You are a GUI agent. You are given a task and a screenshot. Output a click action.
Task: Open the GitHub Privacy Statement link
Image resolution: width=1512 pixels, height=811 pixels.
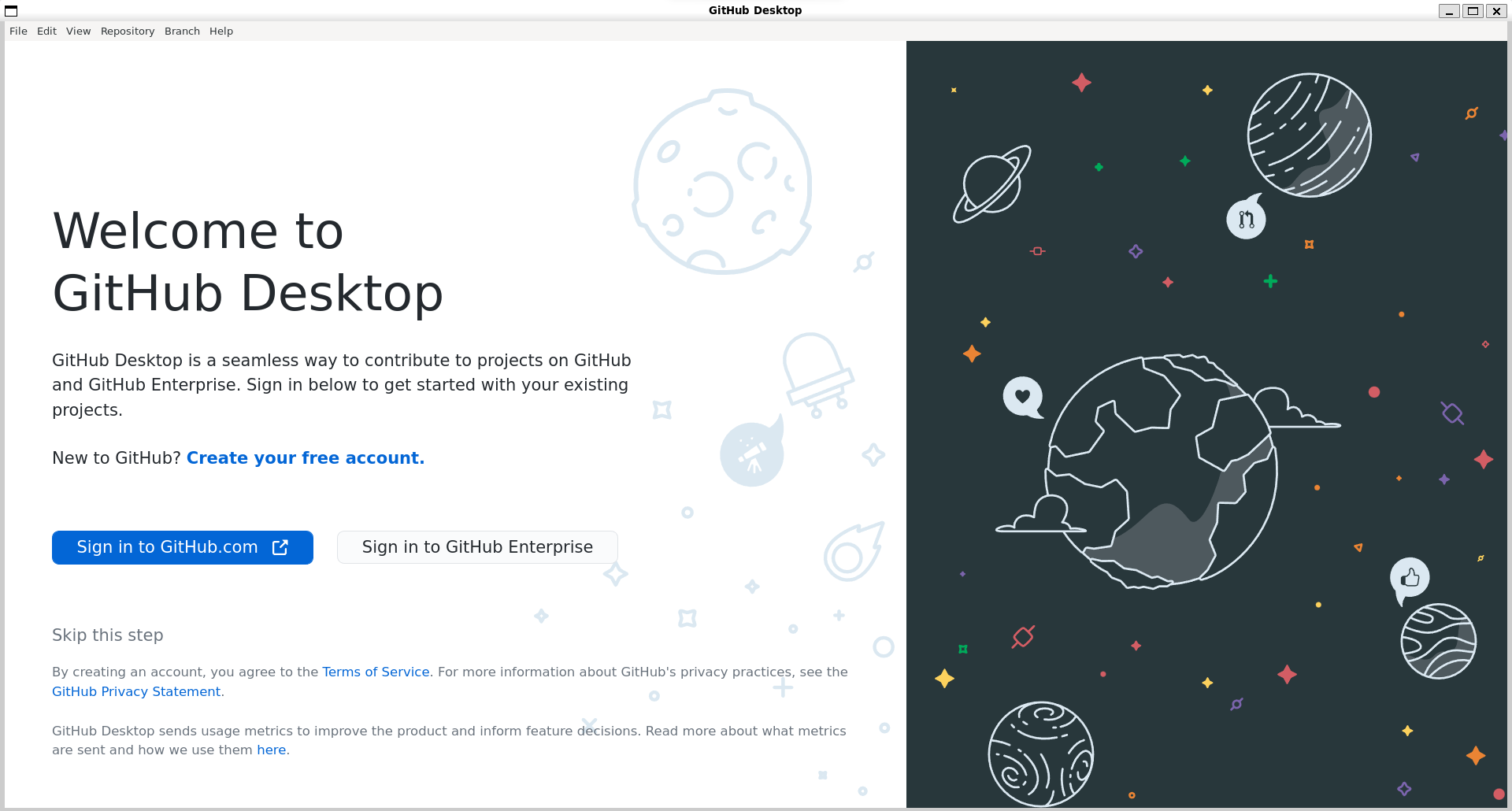point(136,691)
